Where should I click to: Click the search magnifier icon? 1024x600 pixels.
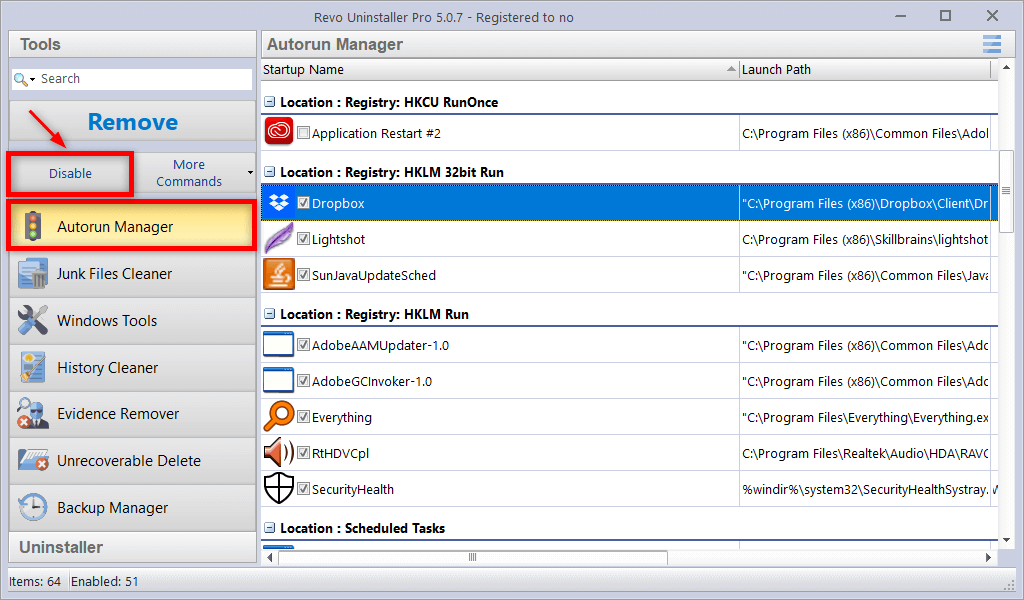tap(20, 79)
